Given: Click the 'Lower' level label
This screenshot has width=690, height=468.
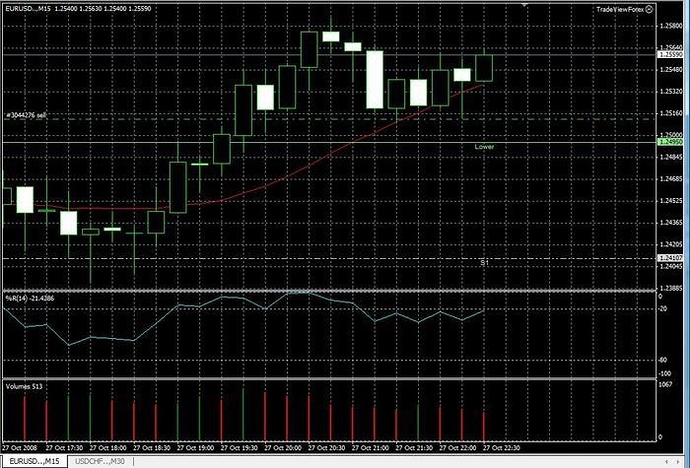Looking at the screenshot, I should tap(484, 147).
